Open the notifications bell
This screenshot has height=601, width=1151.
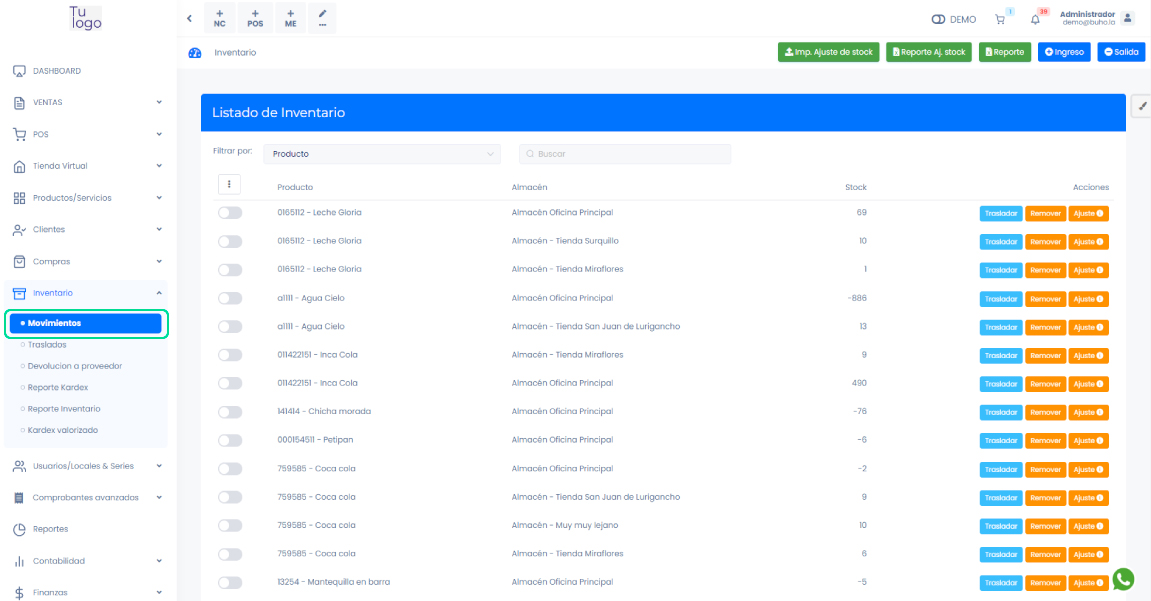tap(1035, 19)
